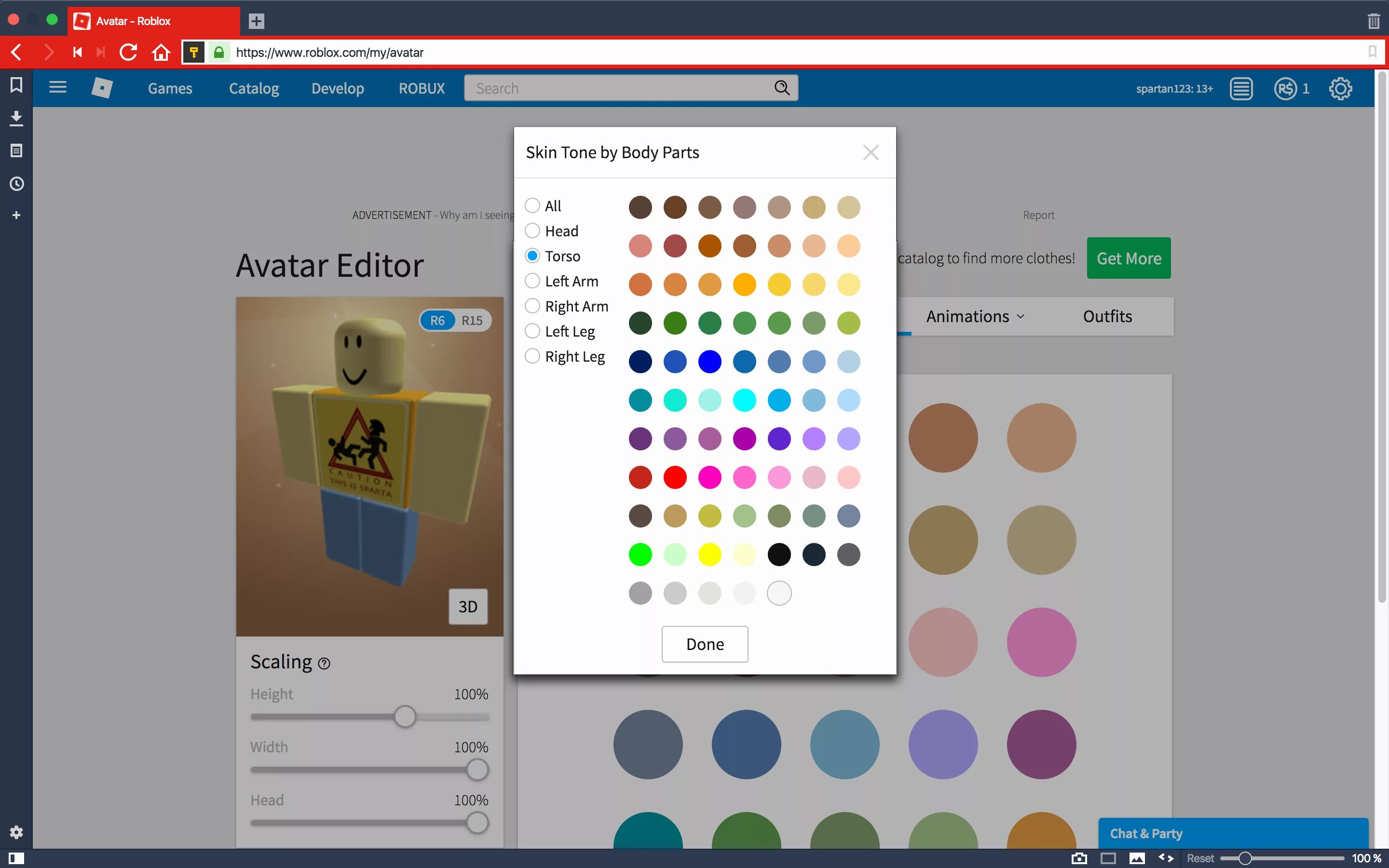Open the ROBUX menu item
This screenshot has width=1389, height=868.
click(x=422, y=88)
